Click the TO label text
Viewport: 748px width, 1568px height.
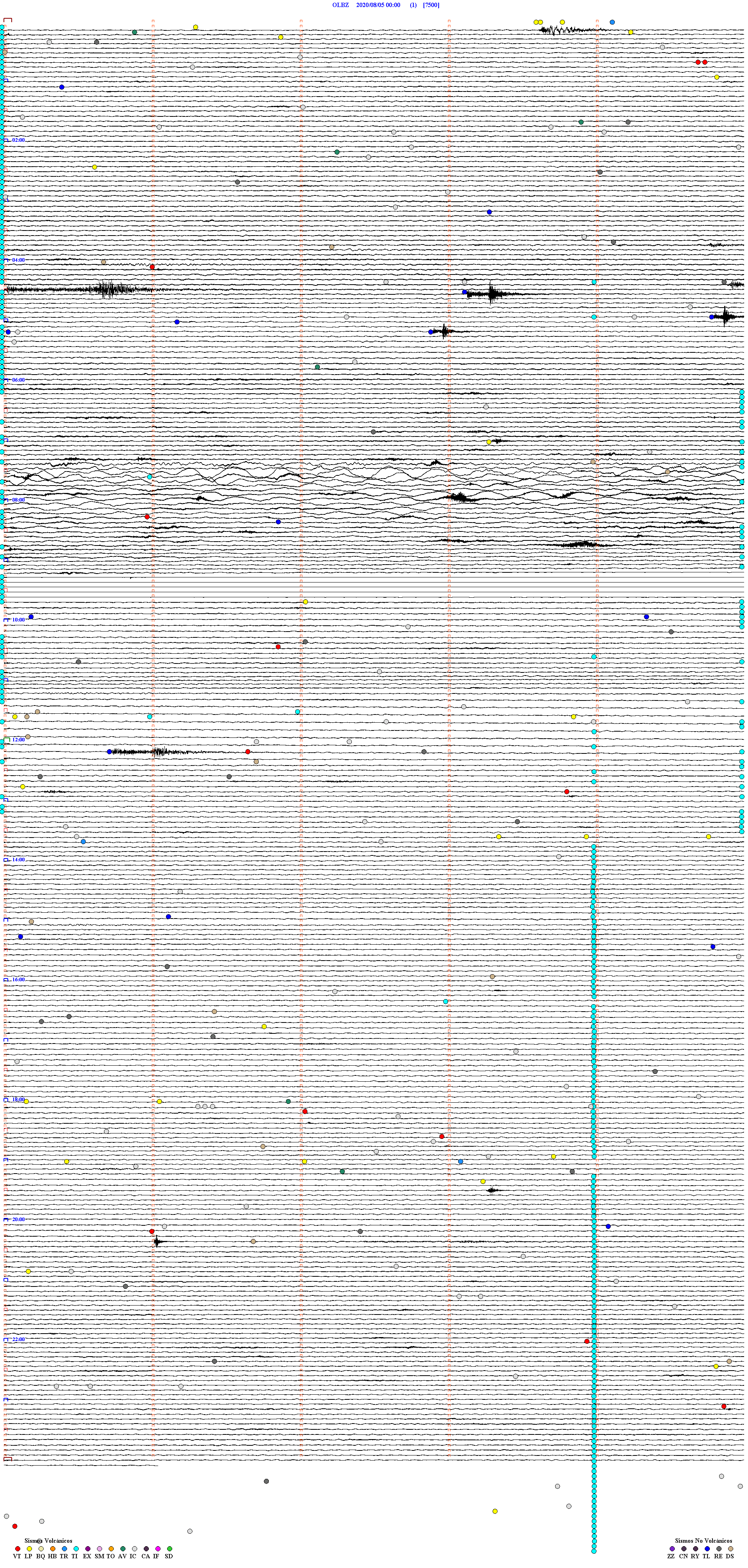pos(111,1556)
